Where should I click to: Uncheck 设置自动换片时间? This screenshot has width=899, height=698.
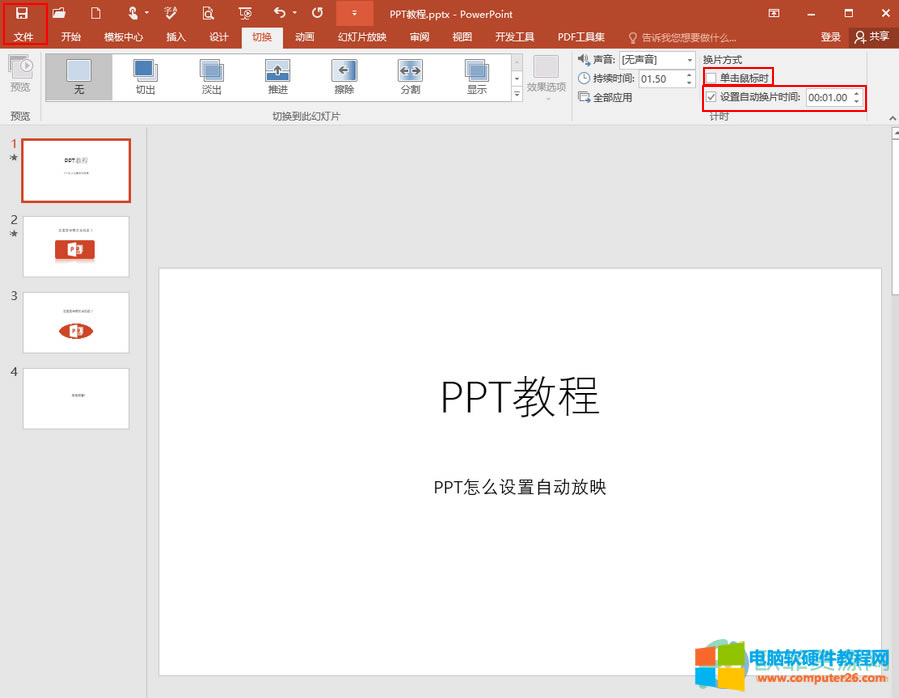(x=710, y=98)
